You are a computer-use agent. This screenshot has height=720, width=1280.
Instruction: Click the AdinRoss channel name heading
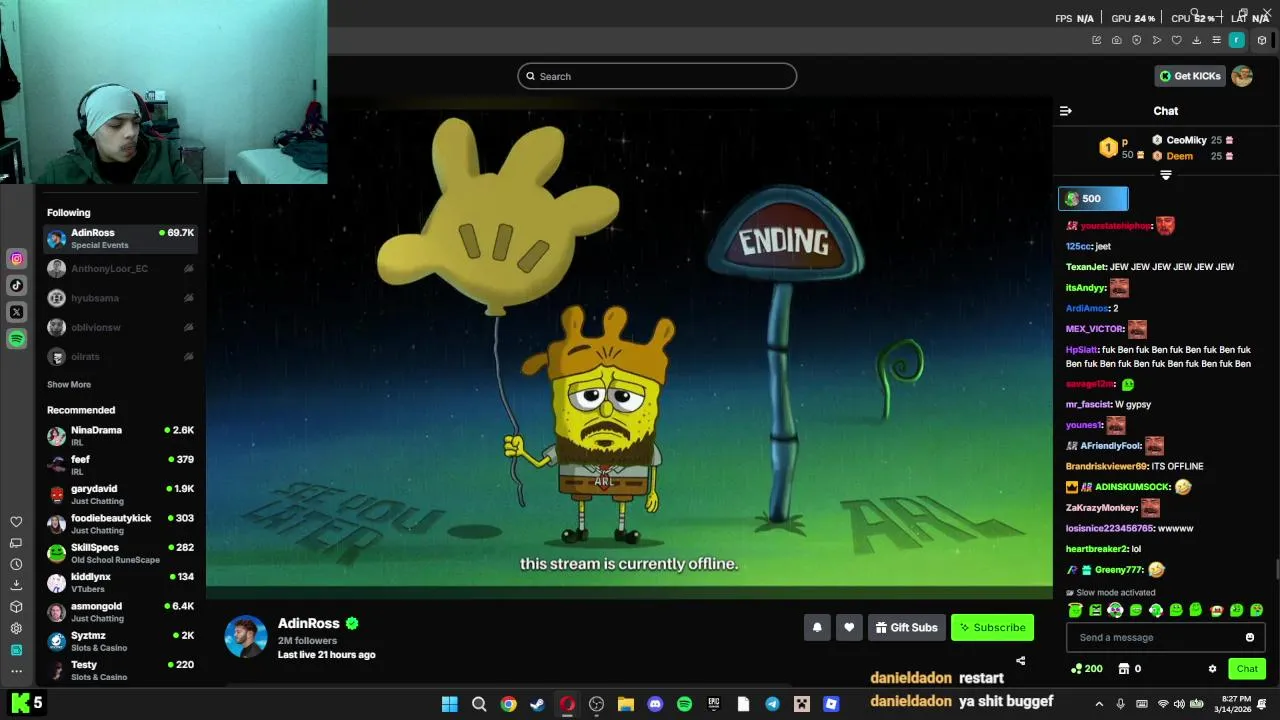point(309,623)
